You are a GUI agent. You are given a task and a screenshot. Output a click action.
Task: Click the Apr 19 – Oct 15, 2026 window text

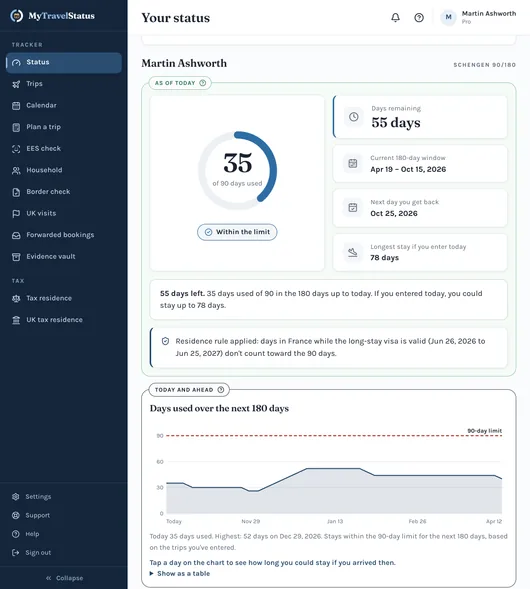[408, 169]
